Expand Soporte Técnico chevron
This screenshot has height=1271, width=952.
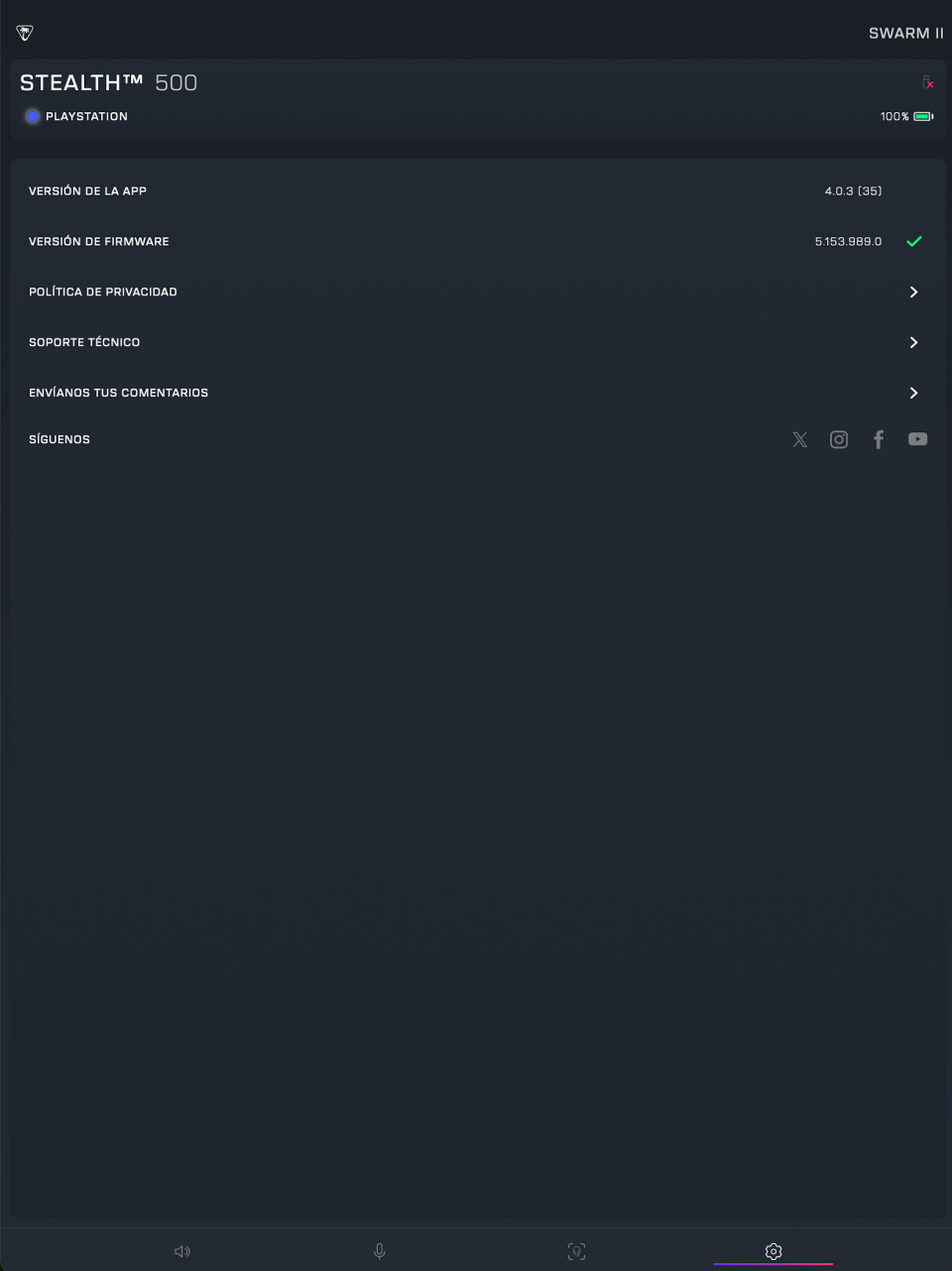click(913, 342)
